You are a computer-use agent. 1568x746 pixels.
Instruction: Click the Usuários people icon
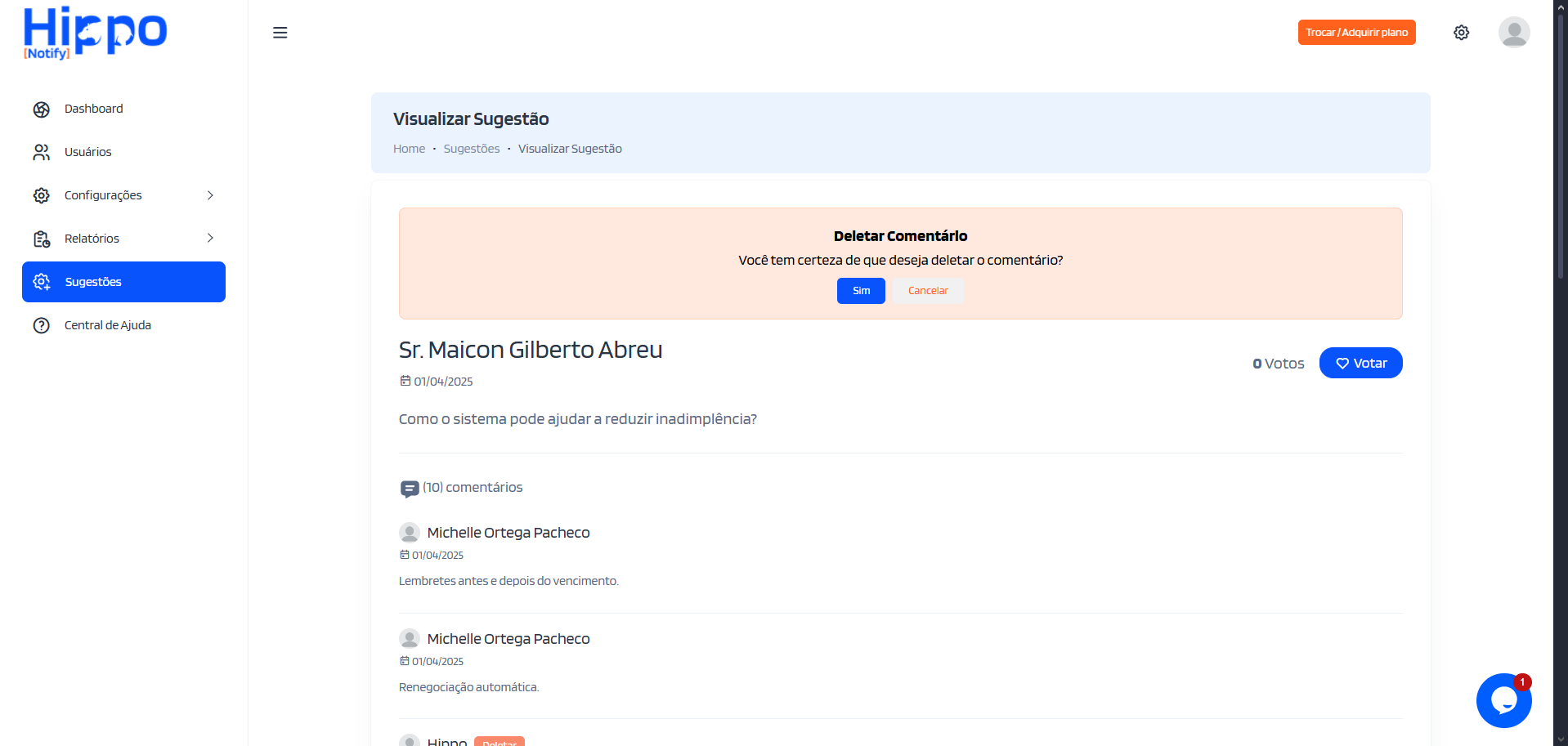point(42,153)
